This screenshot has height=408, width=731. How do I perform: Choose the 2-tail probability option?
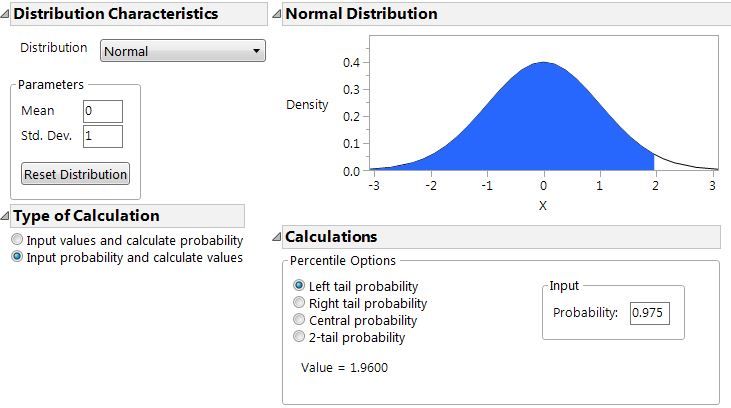[299, 337]
